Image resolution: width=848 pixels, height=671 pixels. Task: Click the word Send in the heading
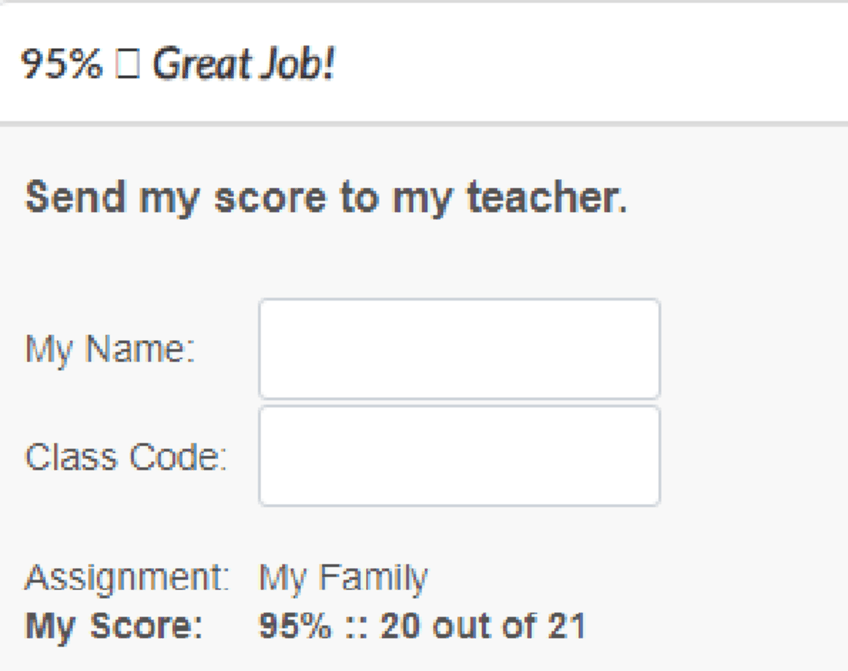(74, 197)
